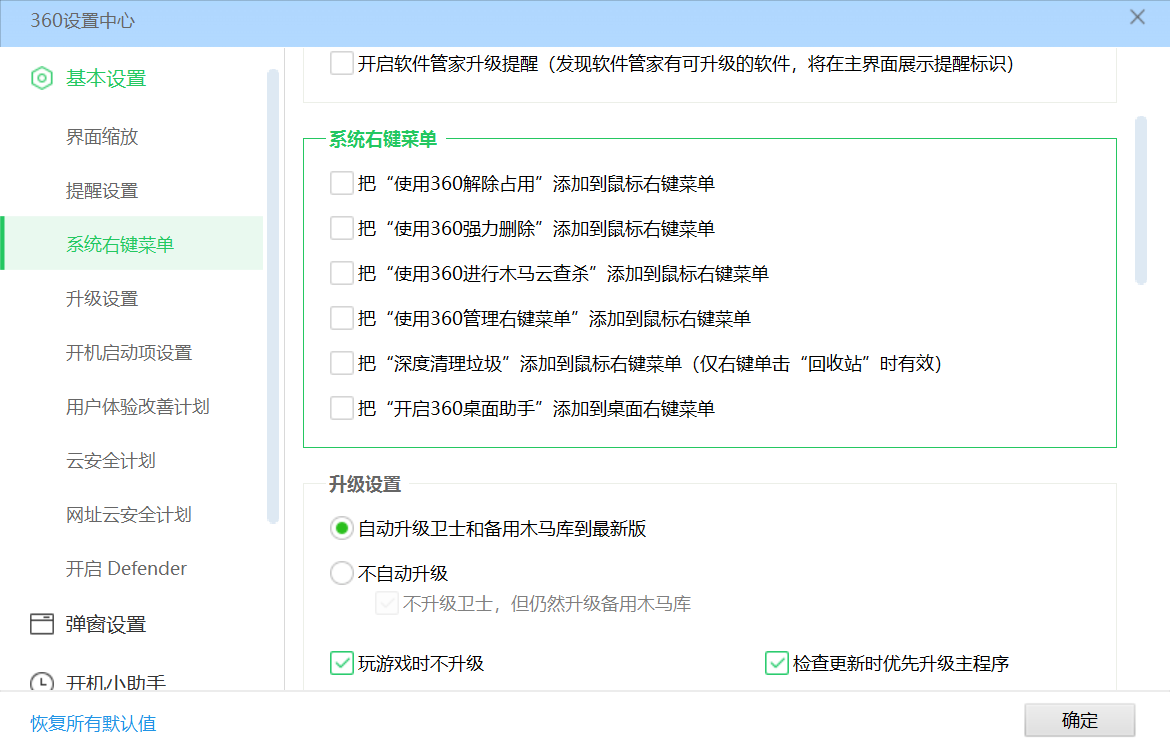
Task: Uncheck 检查更新时优先升级主程序 checkbox
Action: click(x=777, y=663)
